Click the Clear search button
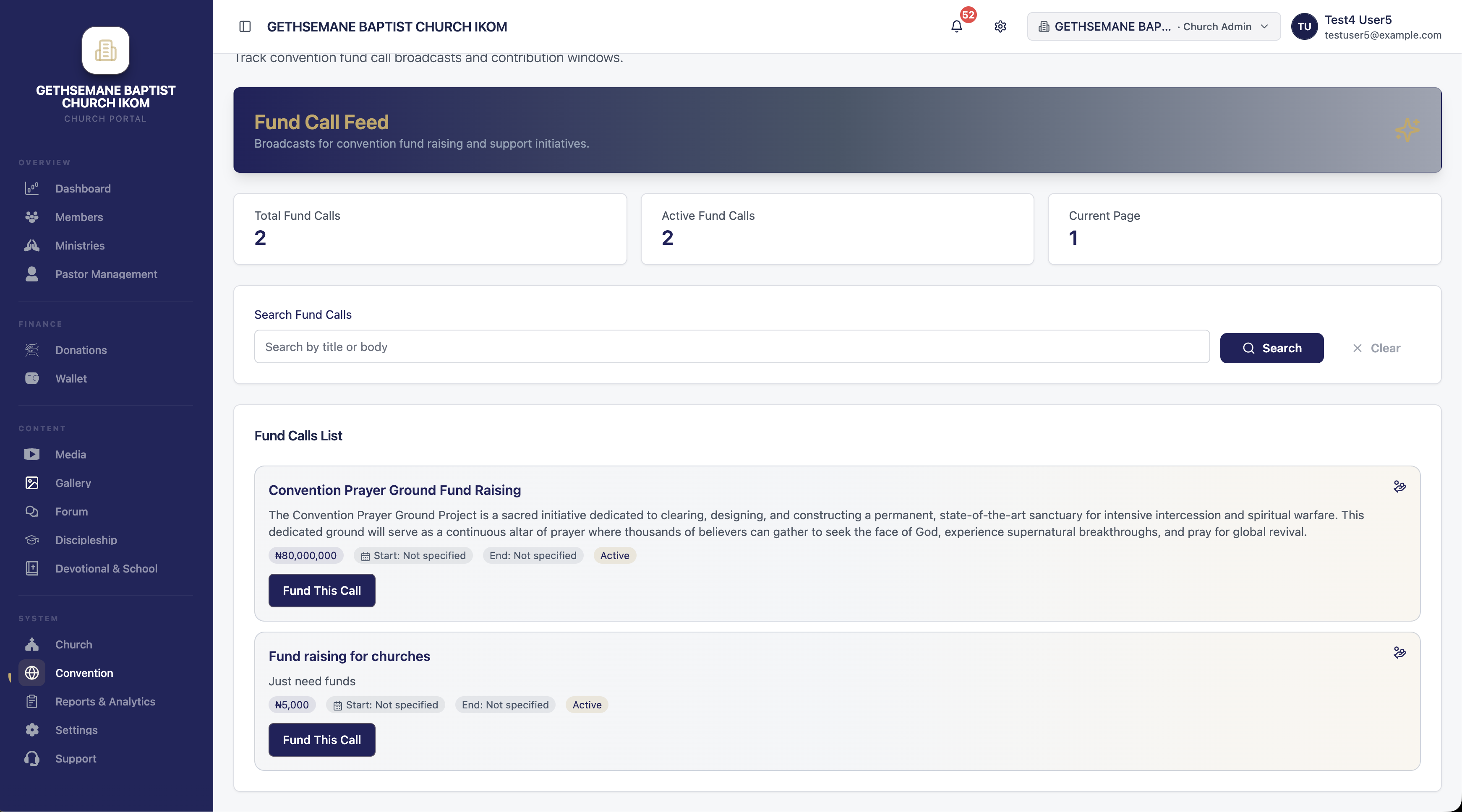The width and height of the screenshot is (1462, 812). coord(1376,348)
